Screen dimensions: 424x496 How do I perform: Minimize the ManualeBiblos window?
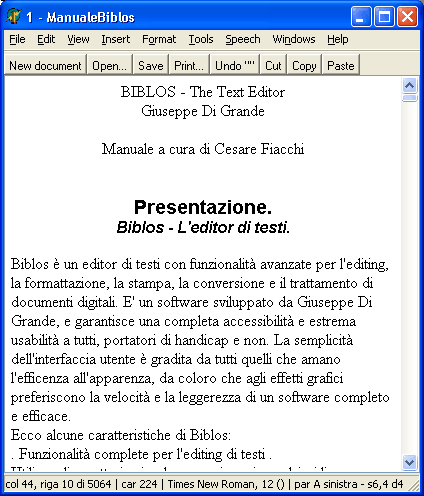361,16
